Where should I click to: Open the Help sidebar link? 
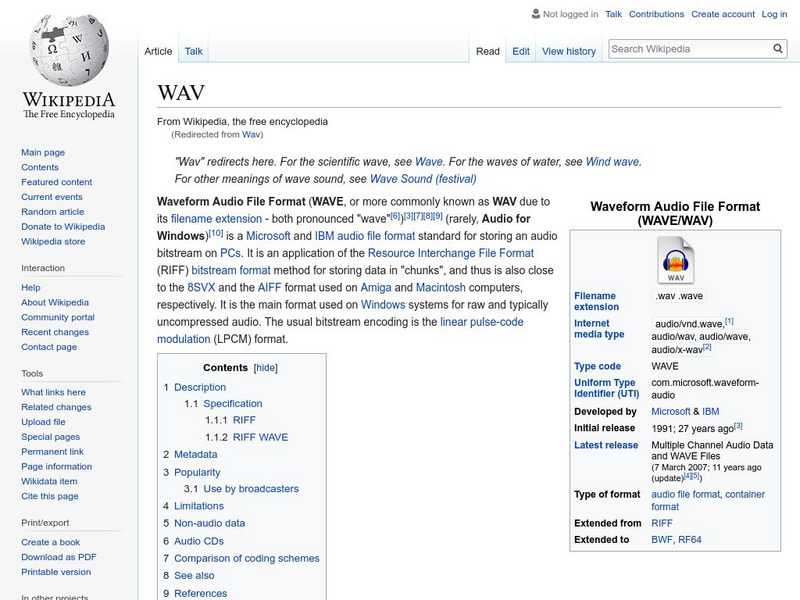31,287
